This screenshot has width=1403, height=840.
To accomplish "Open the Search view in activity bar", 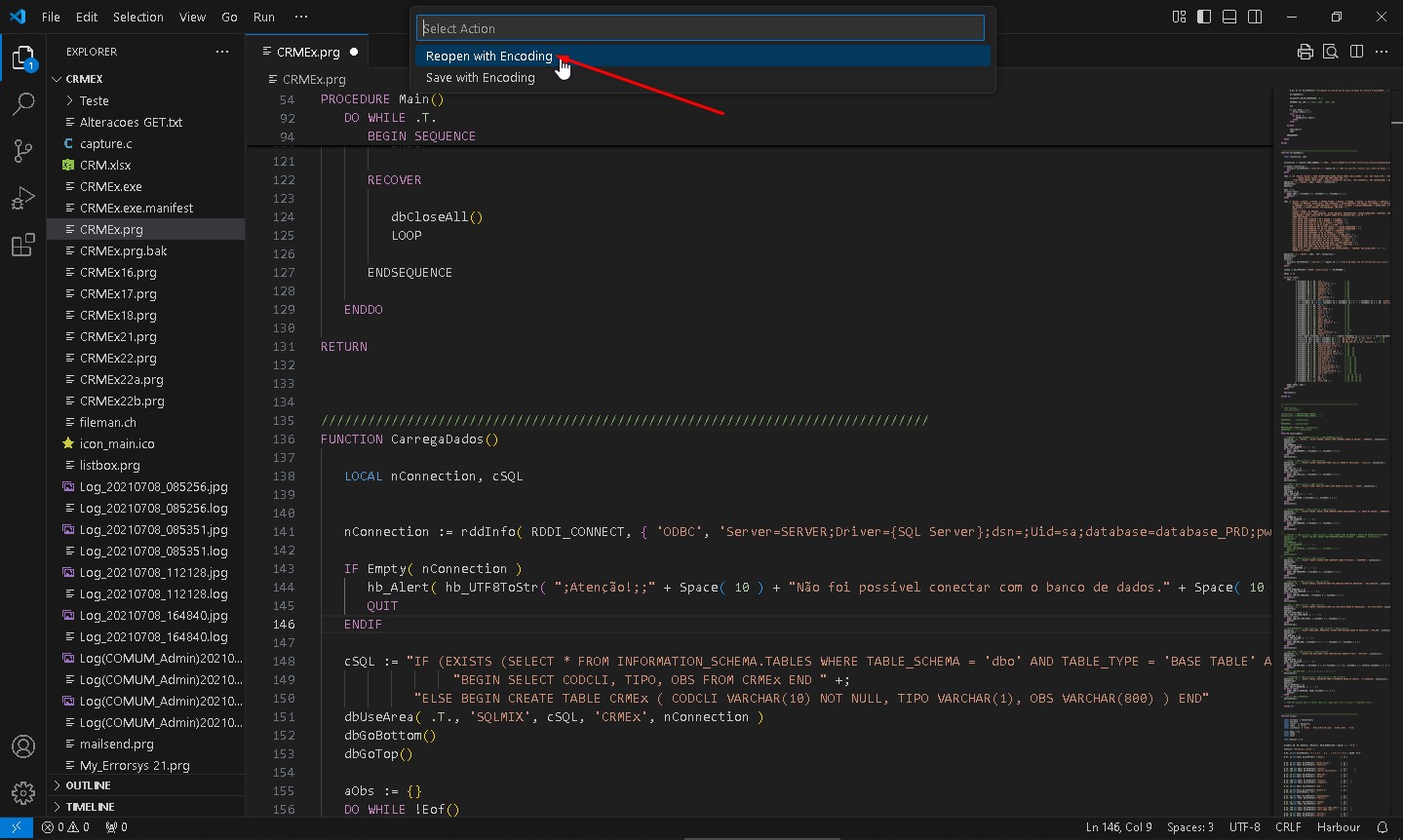I will click(23, 103).
